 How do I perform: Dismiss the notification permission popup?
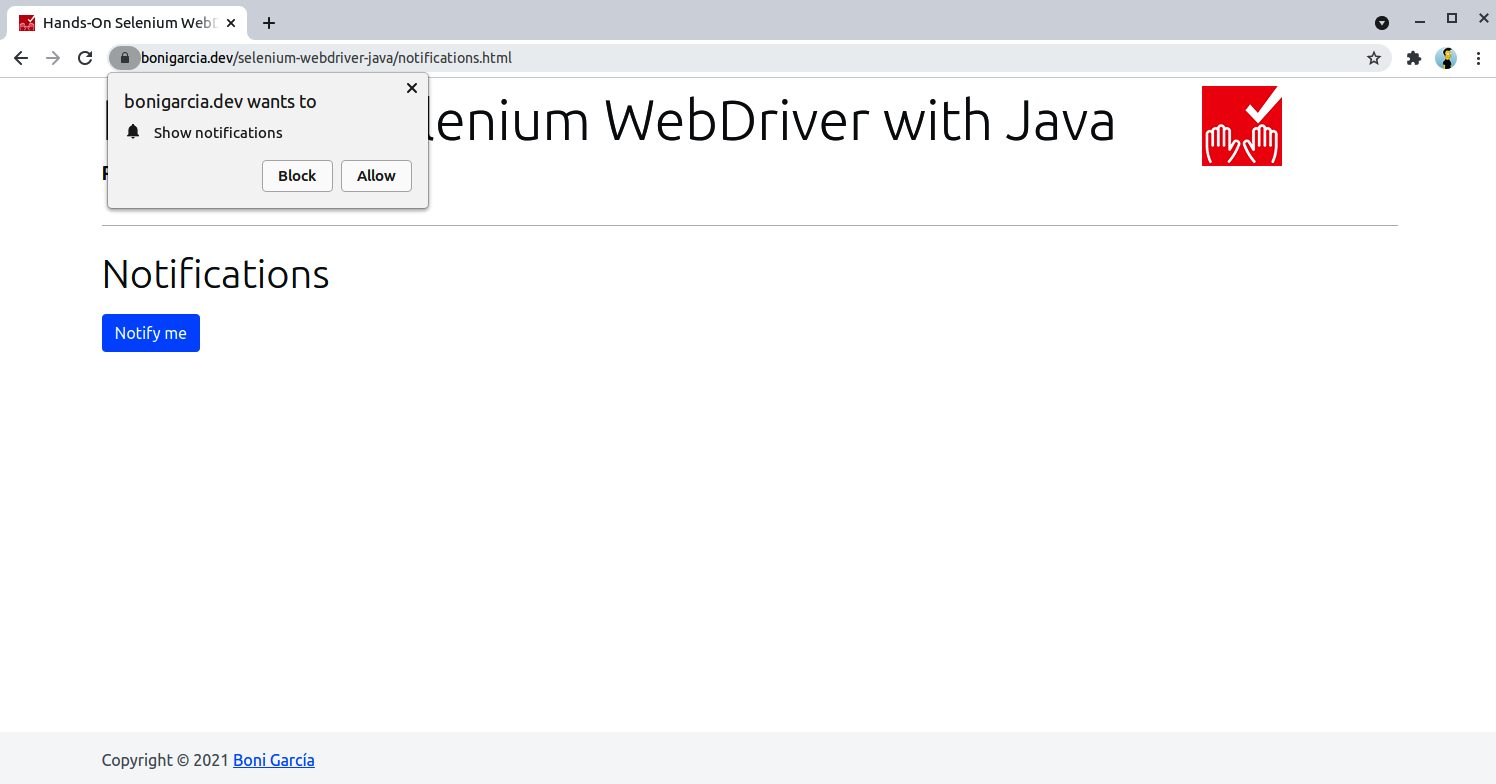pos(411,88)
